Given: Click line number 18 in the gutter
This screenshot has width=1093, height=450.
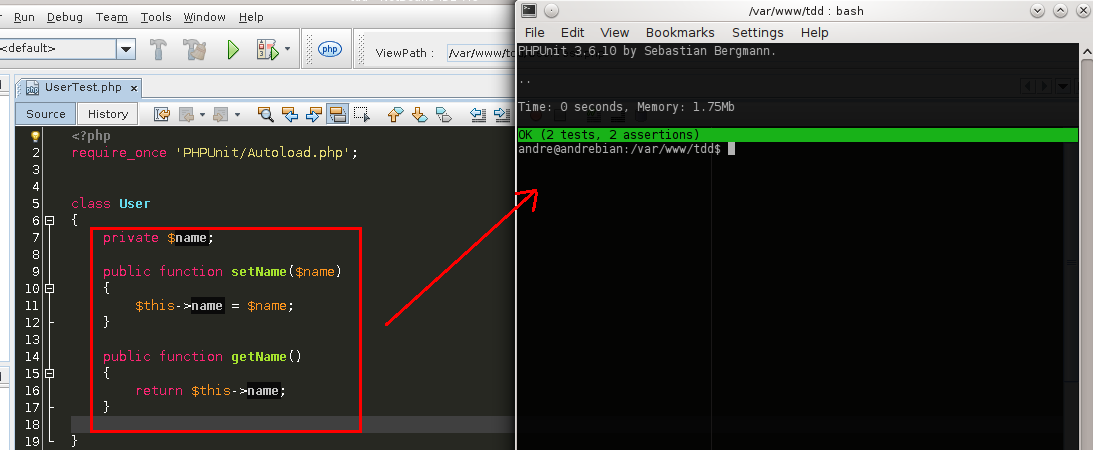Looking at the screenshot, I should tap(32, 424).
